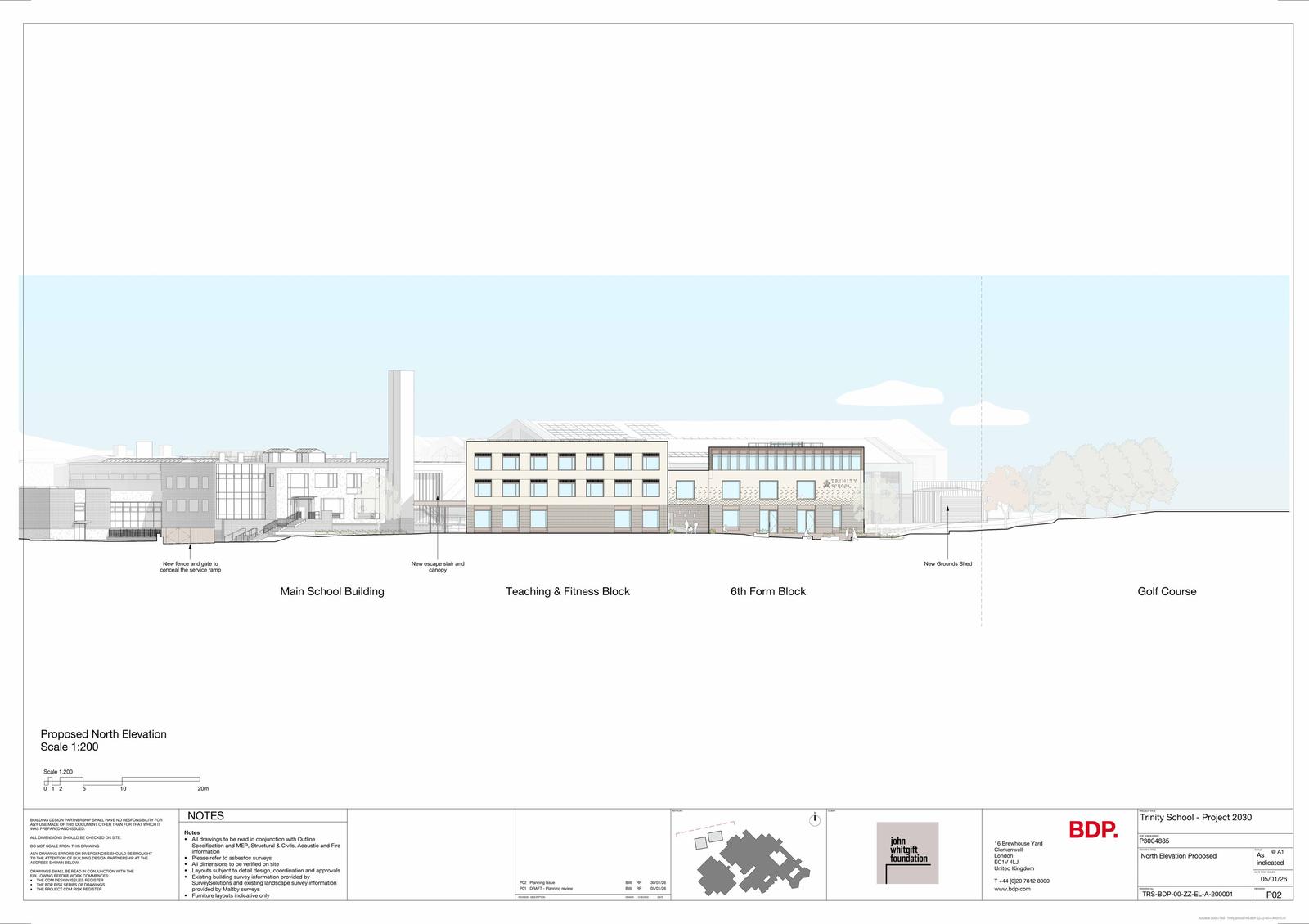This screenshot has height=924, width=1309.
Task: Click the Proposed North Elevation title
Action: (103, 734)
